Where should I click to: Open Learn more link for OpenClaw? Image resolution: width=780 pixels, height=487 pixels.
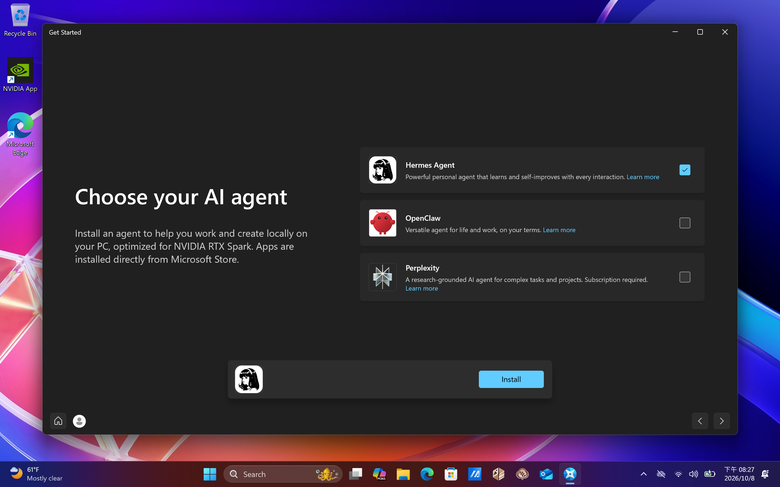click(x=559, y=230)
